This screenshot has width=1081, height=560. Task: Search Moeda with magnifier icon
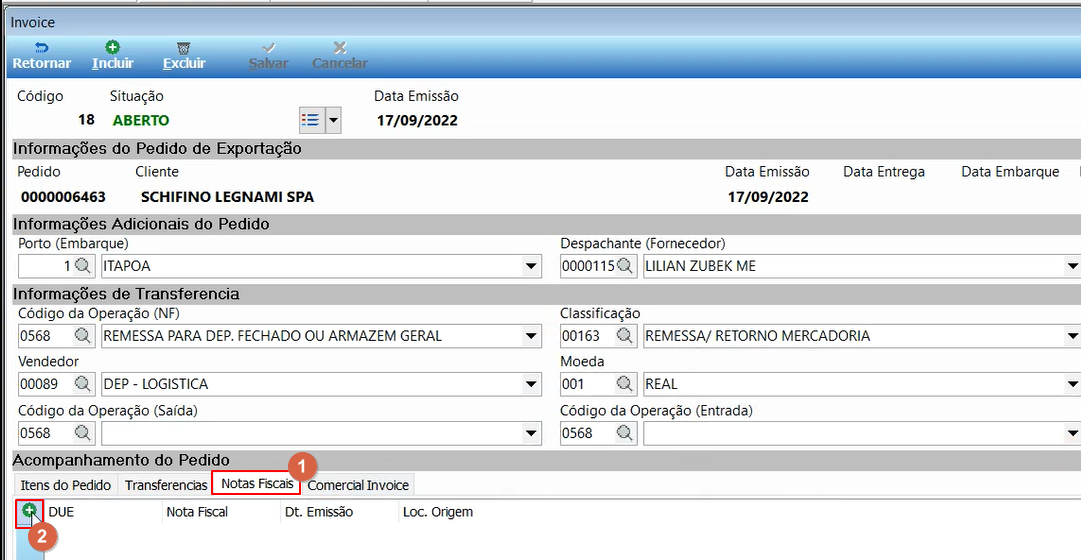[625, 384]
